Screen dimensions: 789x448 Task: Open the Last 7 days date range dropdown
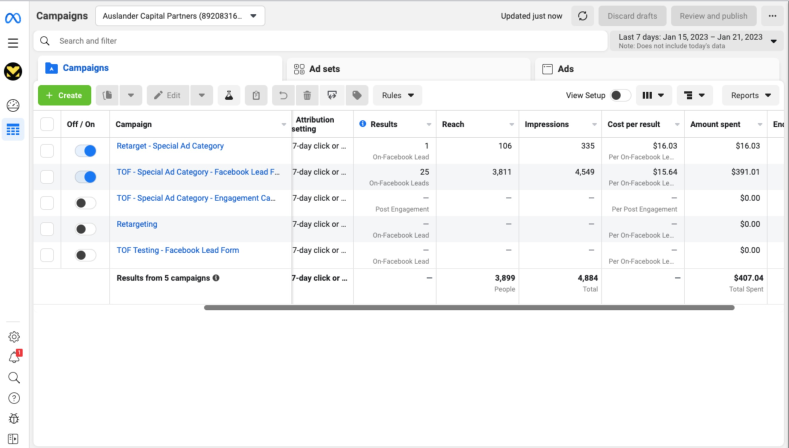(x=696, y=41)
